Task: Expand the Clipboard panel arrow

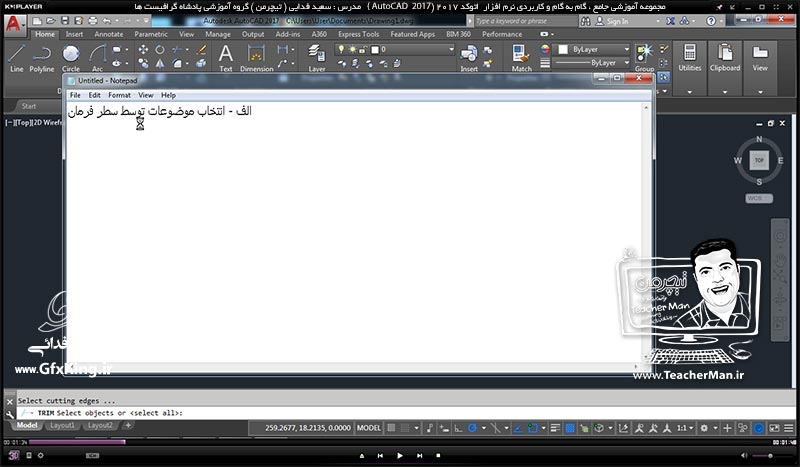Action: tap(724, 92)
